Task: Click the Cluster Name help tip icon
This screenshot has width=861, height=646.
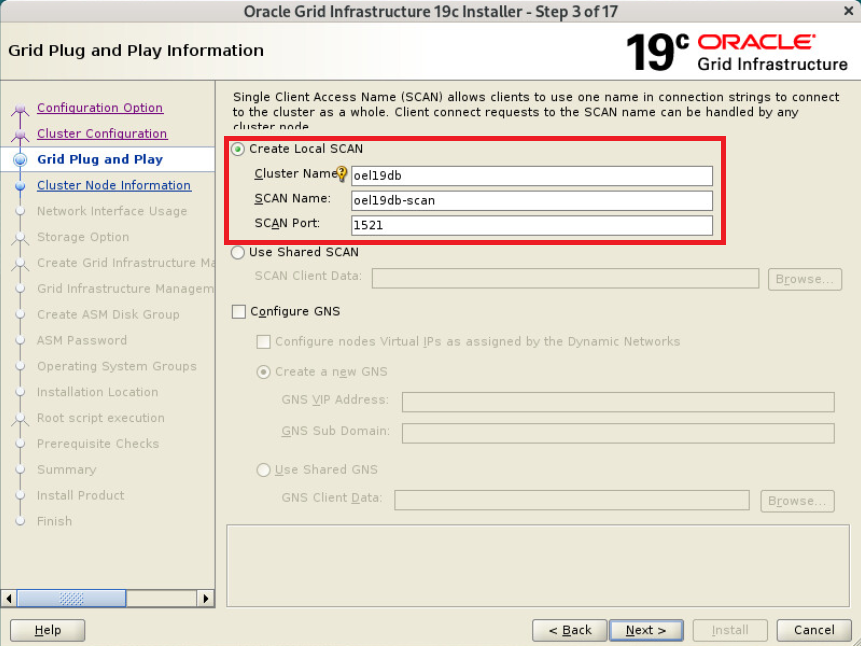Action: click(342, 174)
